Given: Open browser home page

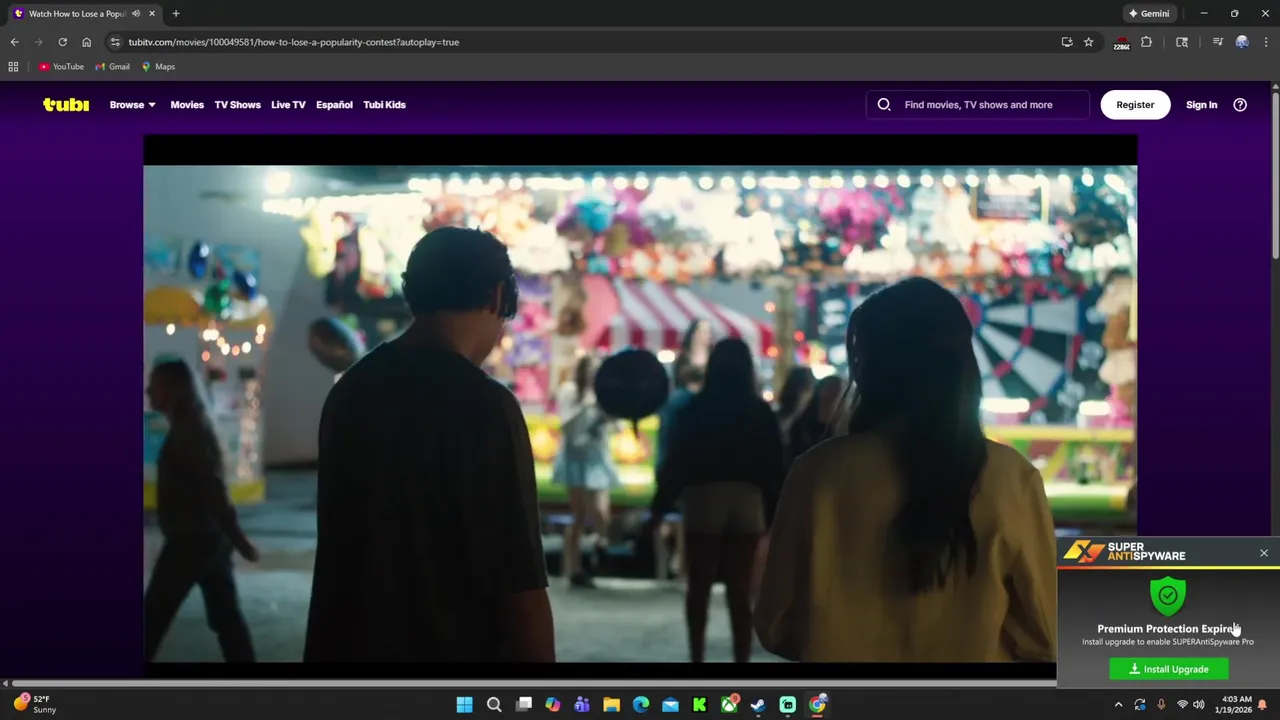Looking at the screenshot, I should click(x=86, y=42).
